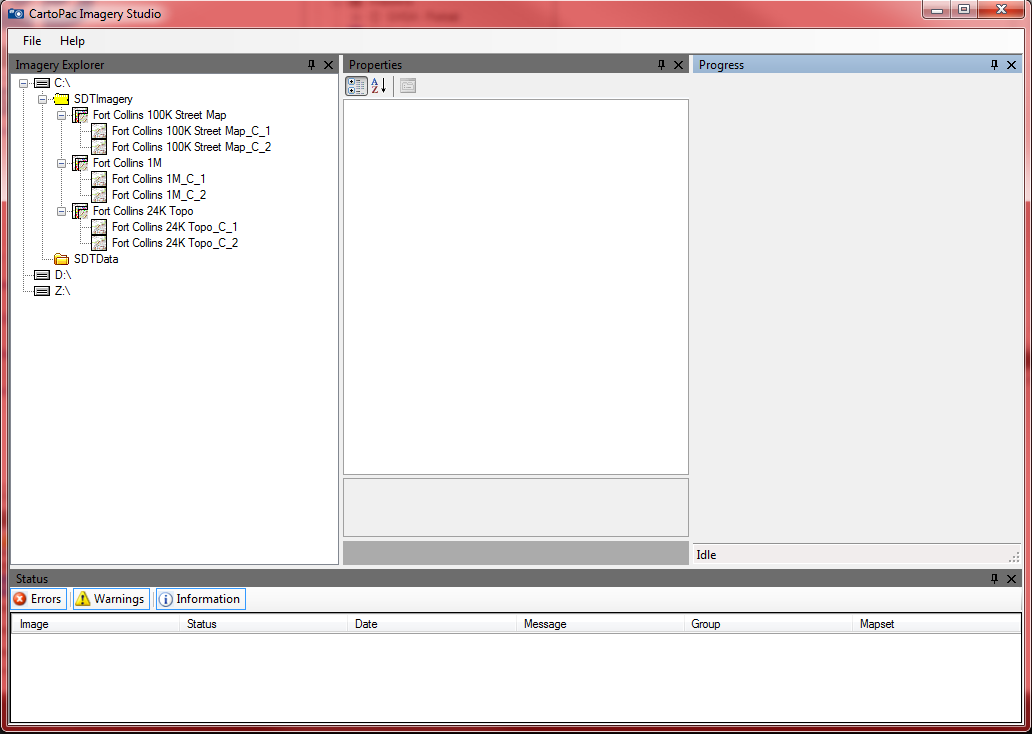Select the SDTData folder label

tap(96, 259)
